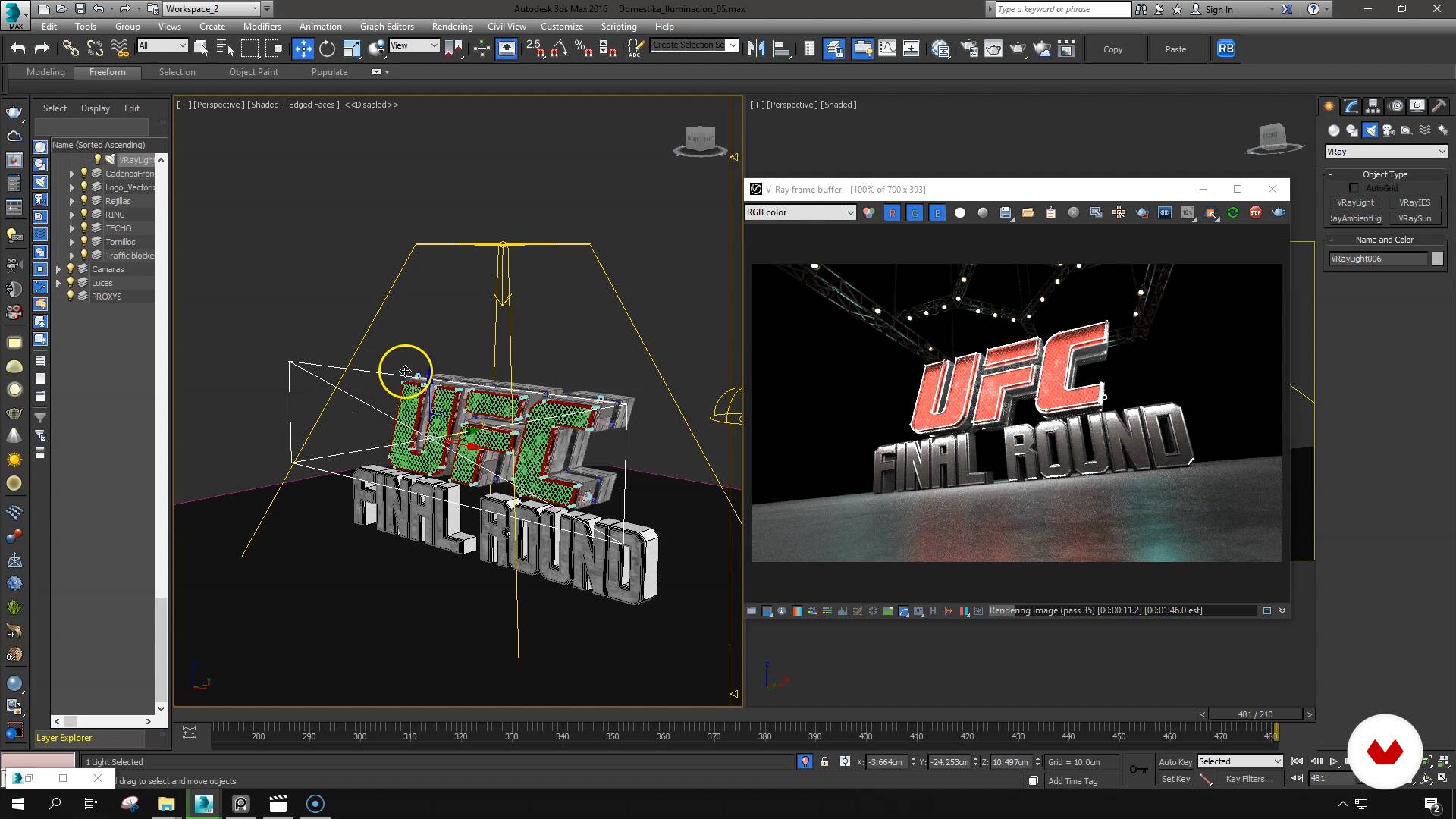Open the Rendering menu
This screenshot has height=819, width=1456.
pos(452,26)
